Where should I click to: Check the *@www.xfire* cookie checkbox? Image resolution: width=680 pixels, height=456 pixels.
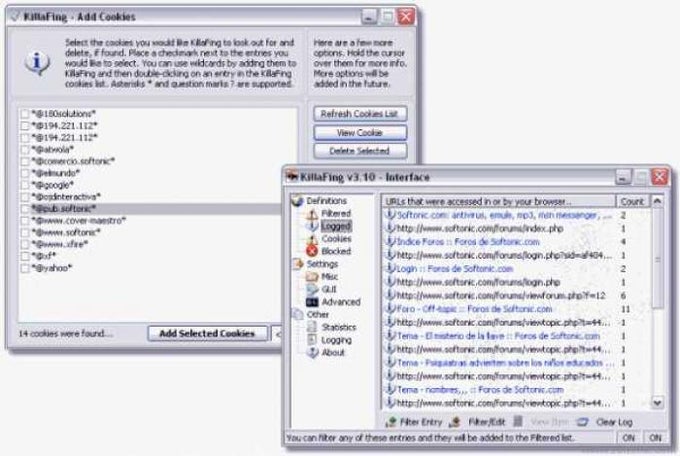click(x=25, y=244)
